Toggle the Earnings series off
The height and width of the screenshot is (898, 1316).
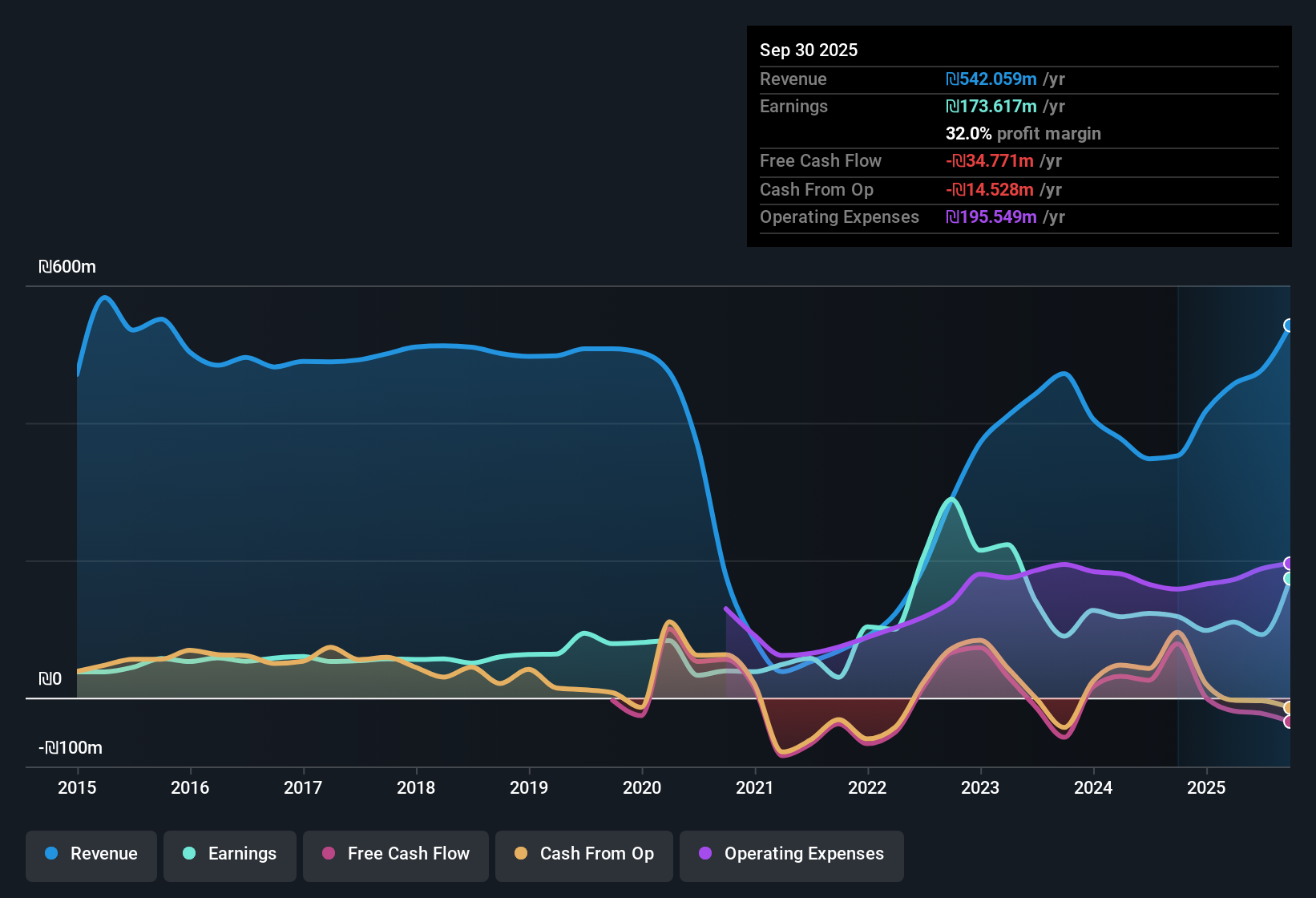pos(230,854)
